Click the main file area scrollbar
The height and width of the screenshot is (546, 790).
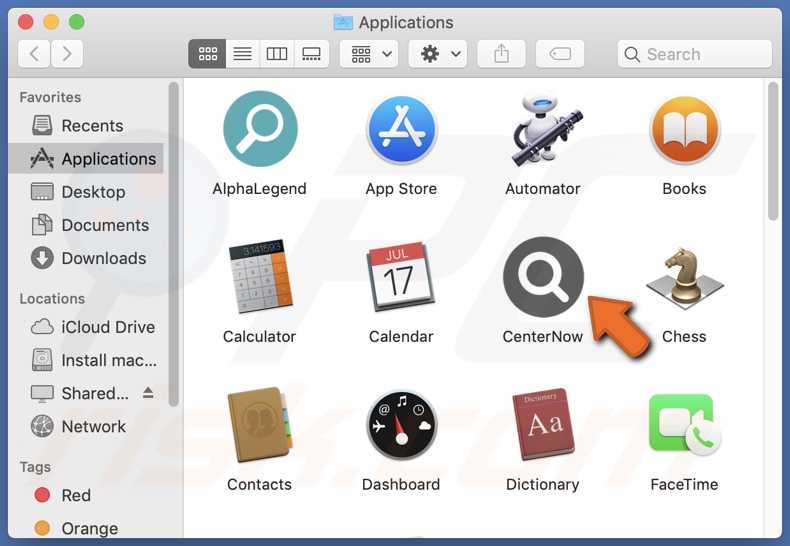773,151
